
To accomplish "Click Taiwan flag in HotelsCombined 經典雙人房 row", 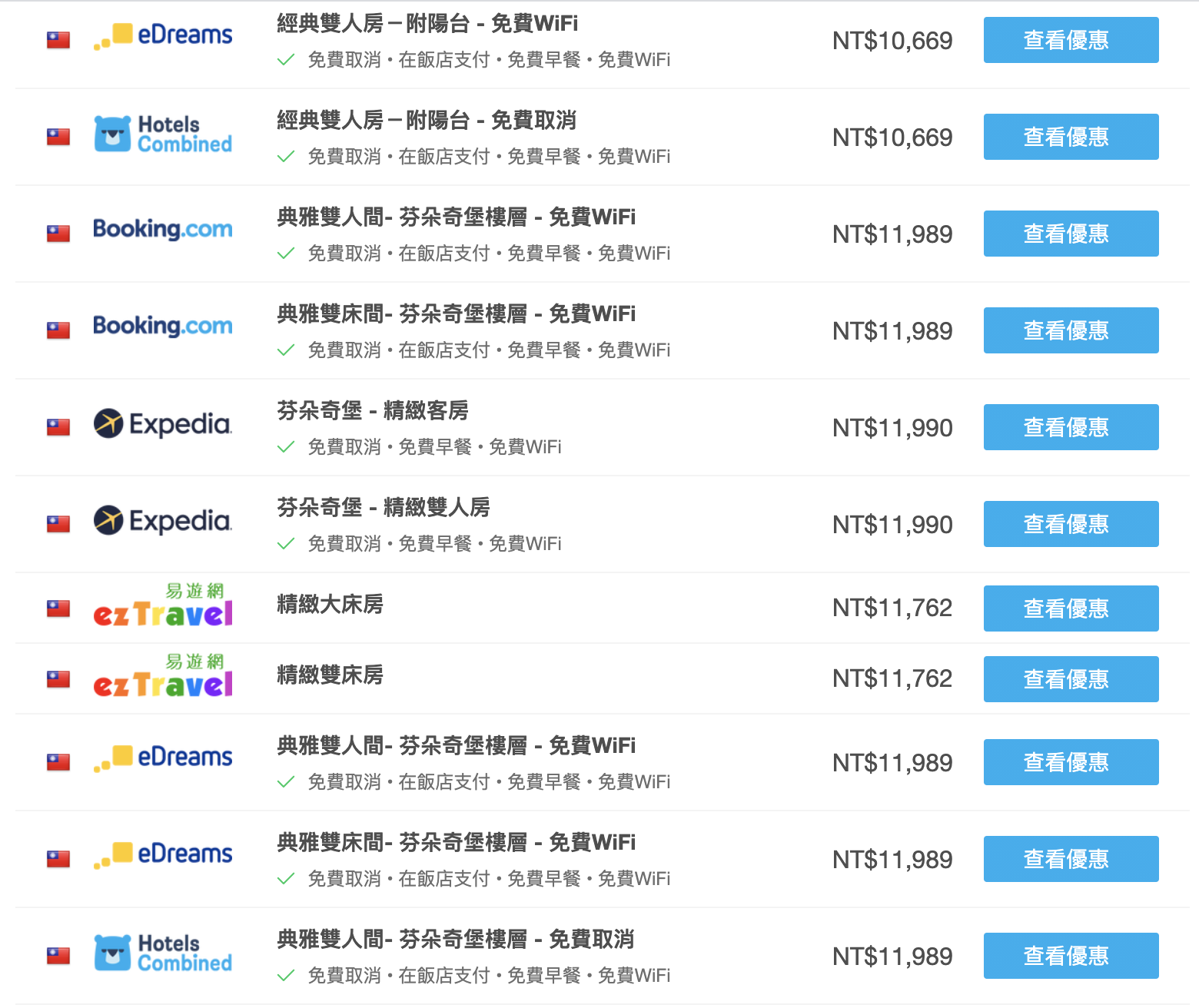I will pos(58,137).
